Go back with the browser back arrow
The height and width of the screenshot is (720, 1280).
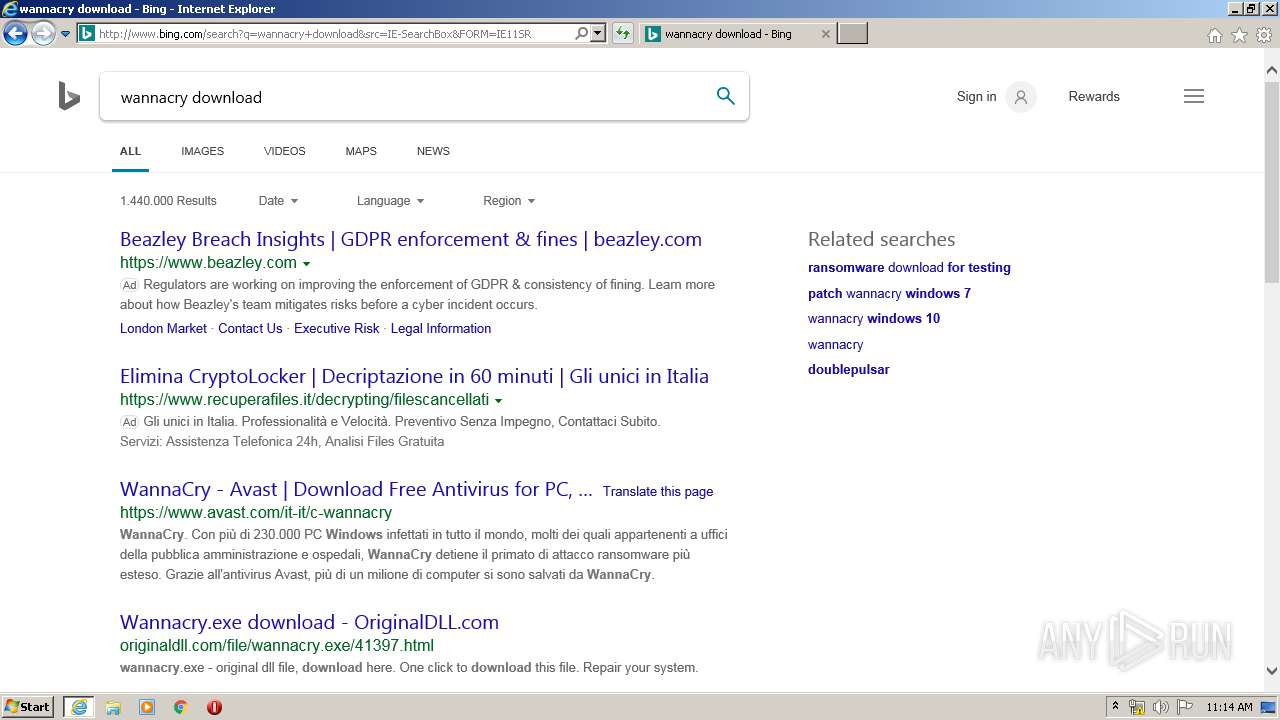15,33
